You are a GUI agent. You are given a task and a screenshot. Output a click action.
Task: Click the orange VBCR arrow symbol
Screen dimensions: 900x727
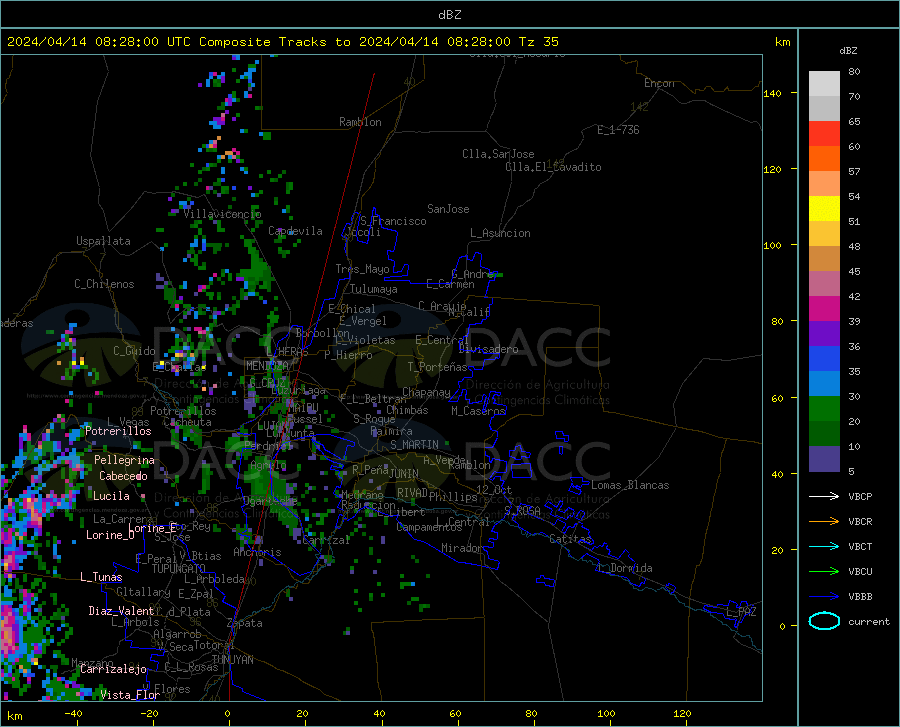click(x=824, y=521)
